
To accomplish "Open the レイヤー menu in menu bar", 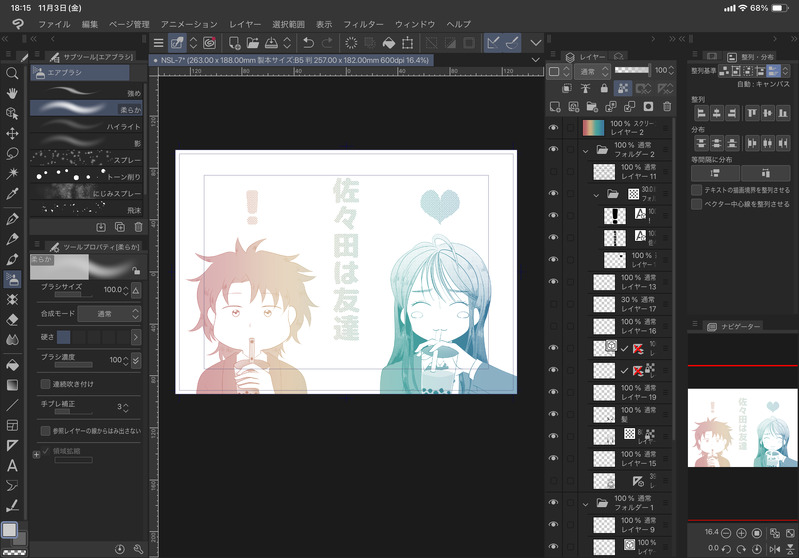I will [x=245, y=24].
